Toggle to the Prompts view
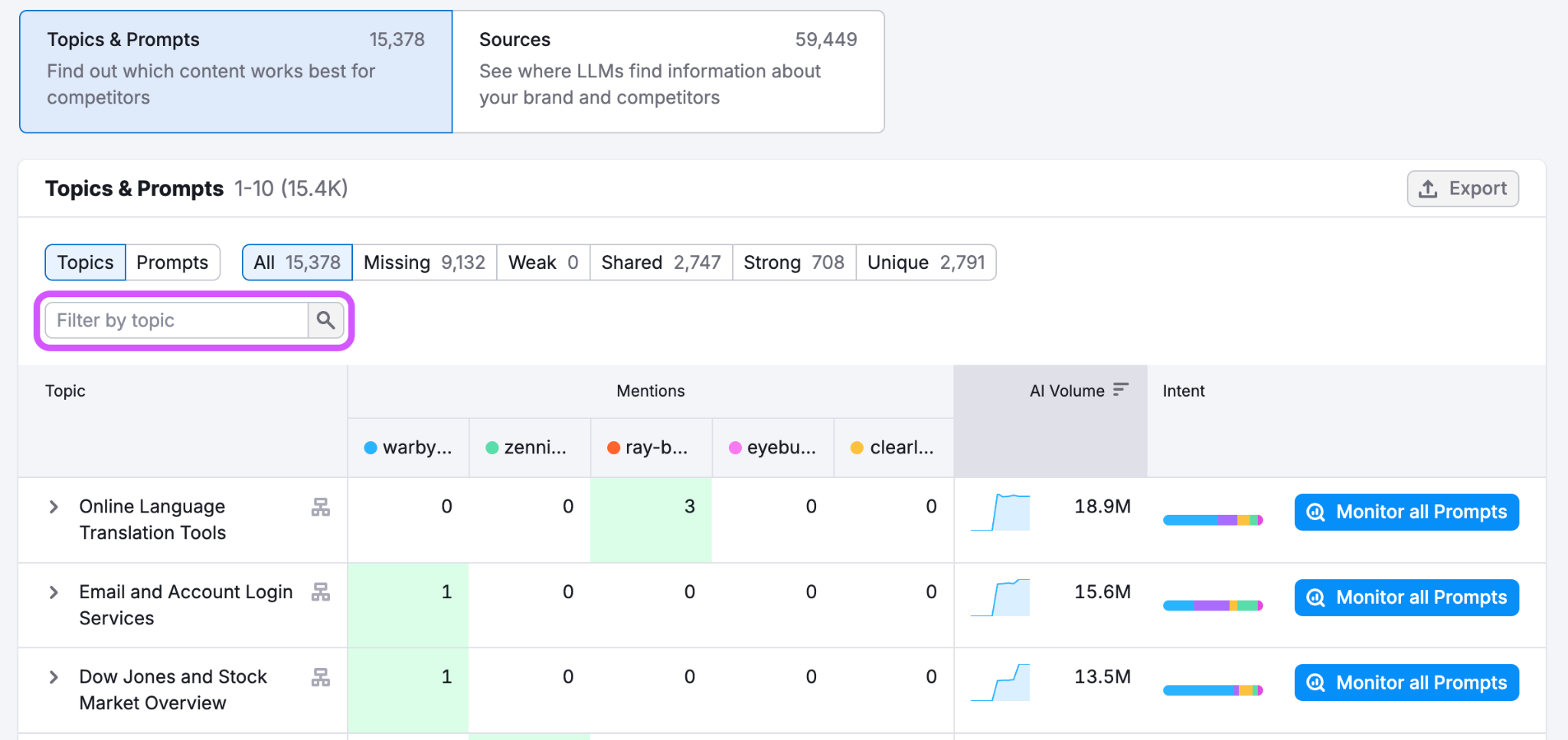 click(x=172, y=262)
